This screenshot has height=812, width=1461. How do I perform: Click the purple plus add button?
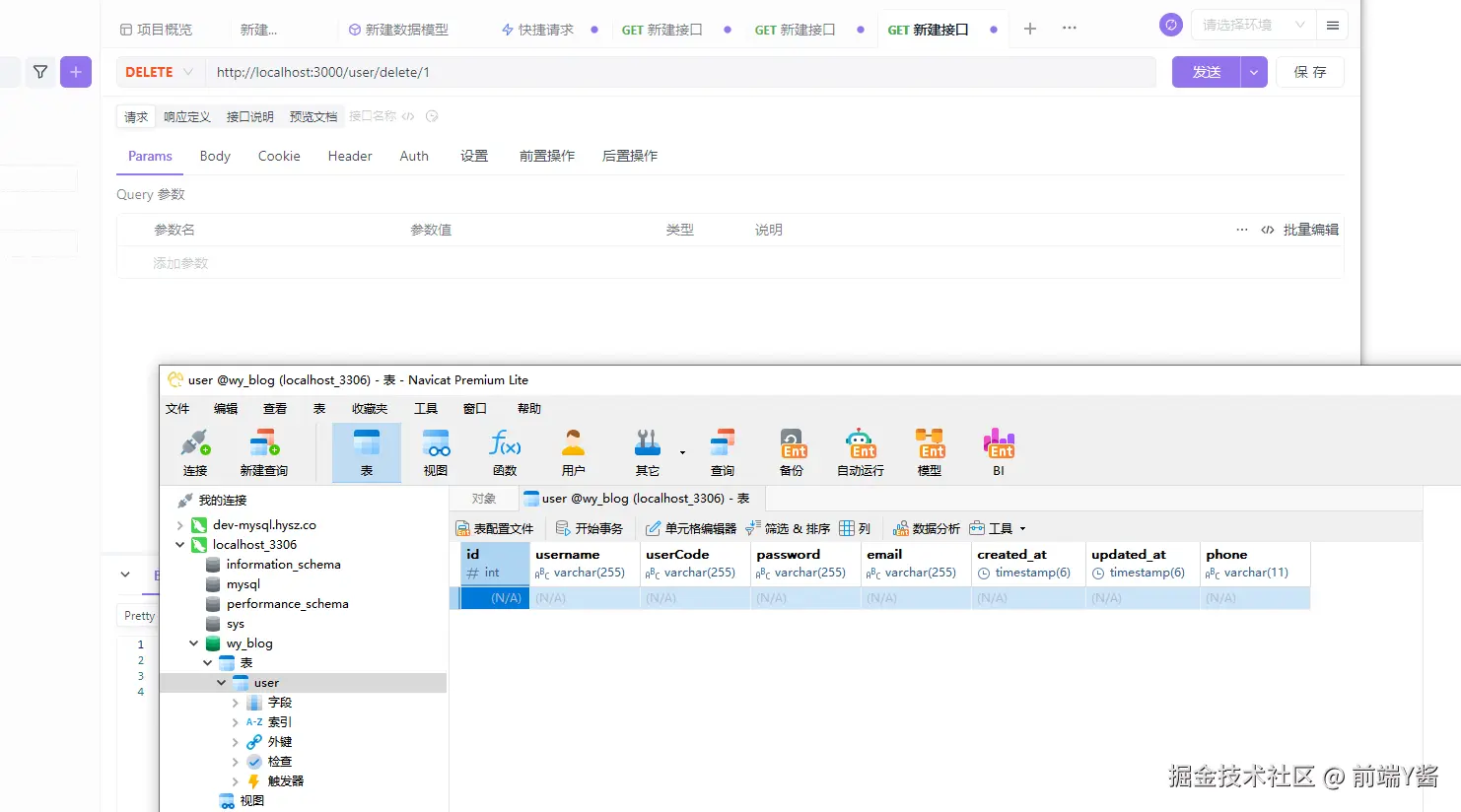(x=76, y=72)
